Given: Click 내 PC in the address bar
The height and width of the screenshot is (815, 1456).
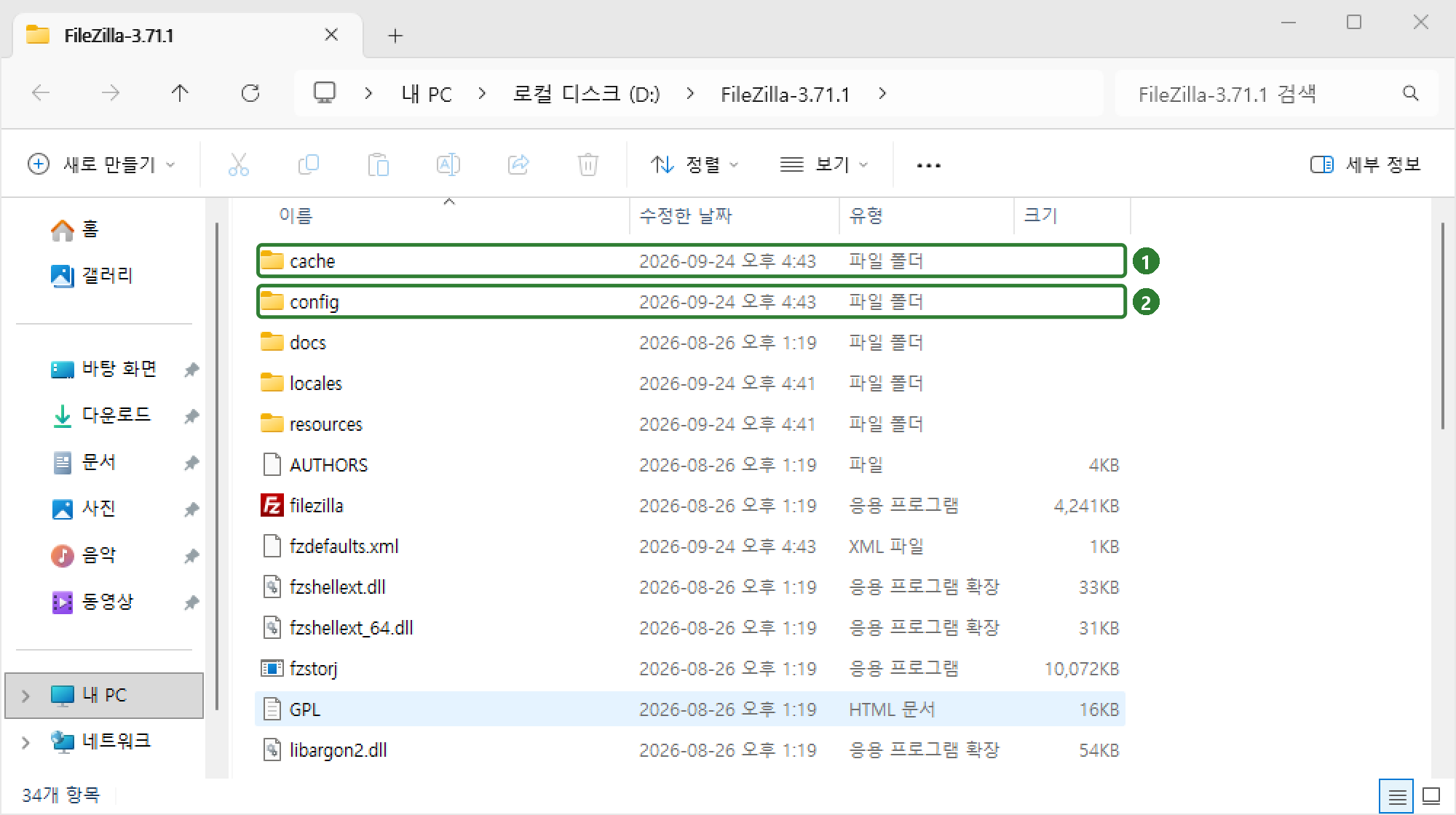Looking at the screenshot, I should coord(427,94).
